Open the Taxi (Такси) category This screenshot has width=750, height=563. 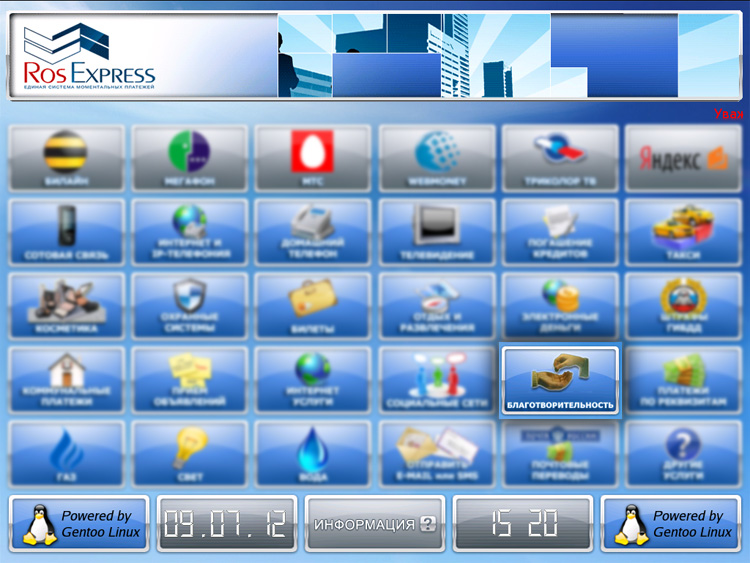pyautogui.click(x=684, y=232)
